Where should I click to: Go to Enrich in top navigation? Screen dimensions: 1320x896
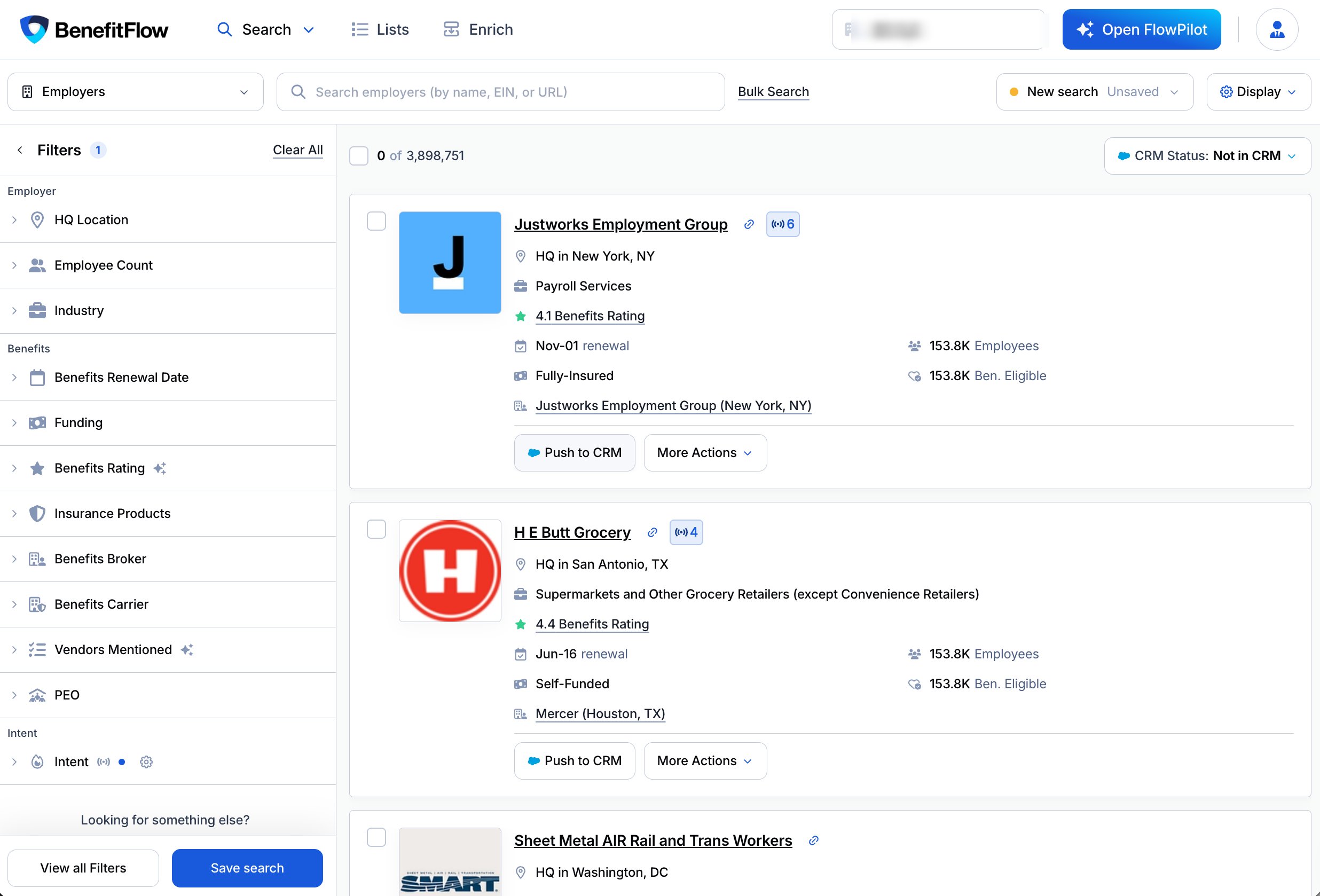click(478, 29)
